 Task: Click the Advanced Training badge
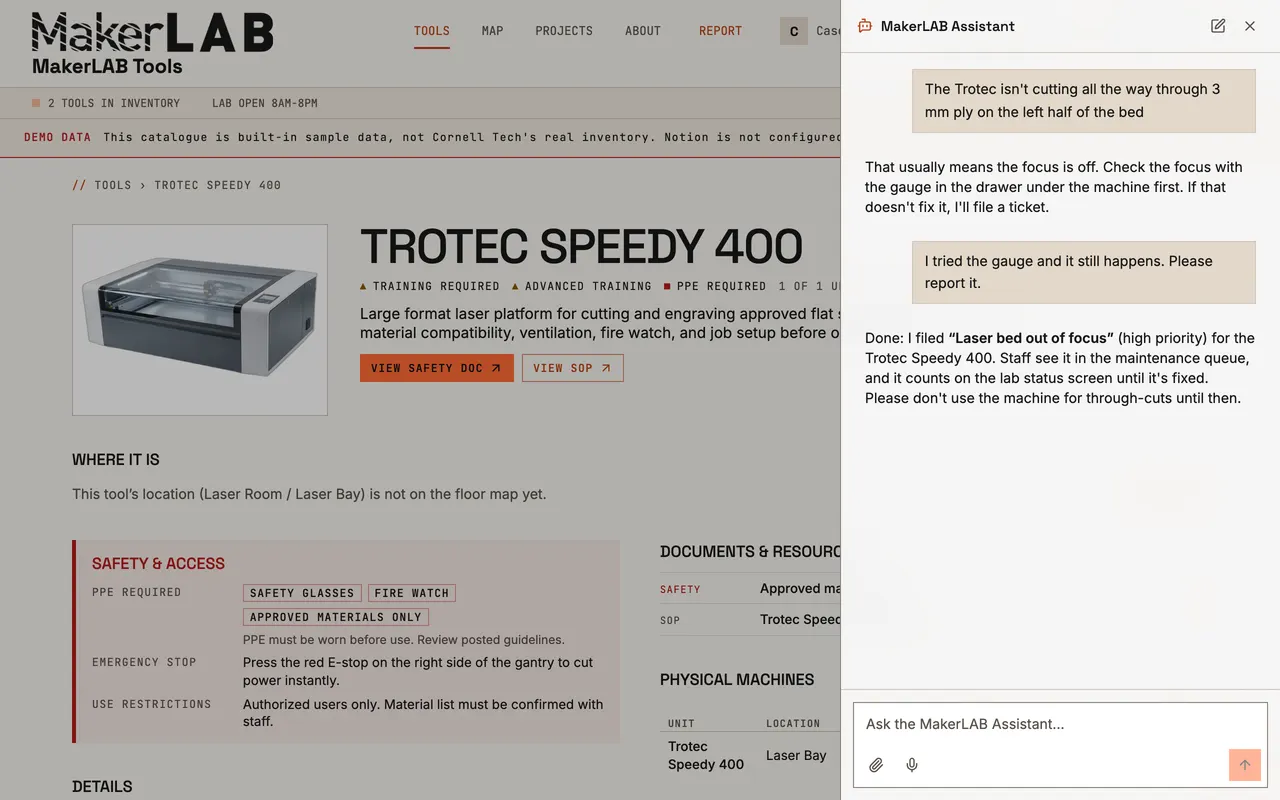[582, 286]
